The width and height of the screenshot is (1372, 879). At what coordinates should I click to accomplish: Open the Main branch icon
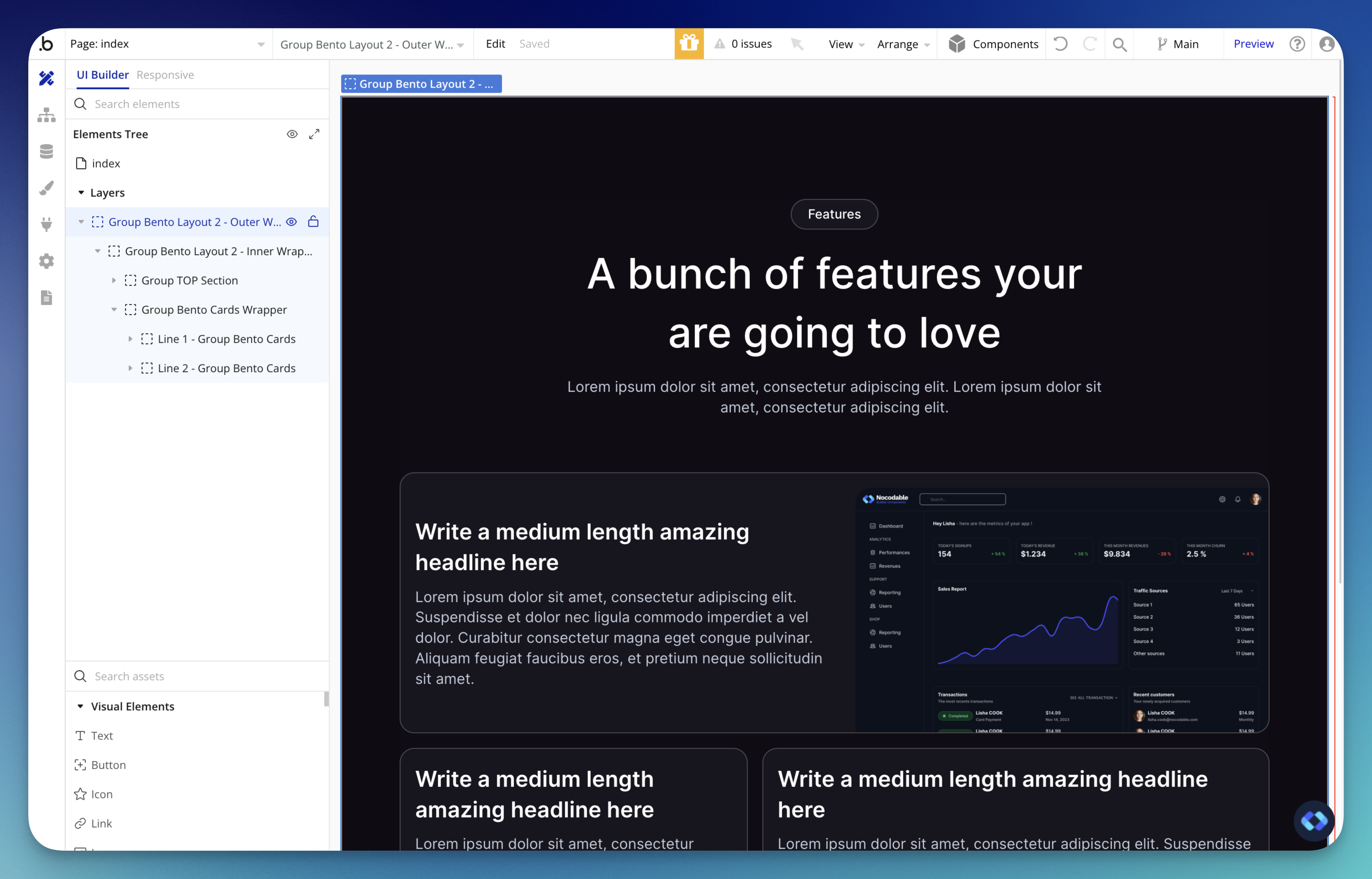coord(1162,44)
